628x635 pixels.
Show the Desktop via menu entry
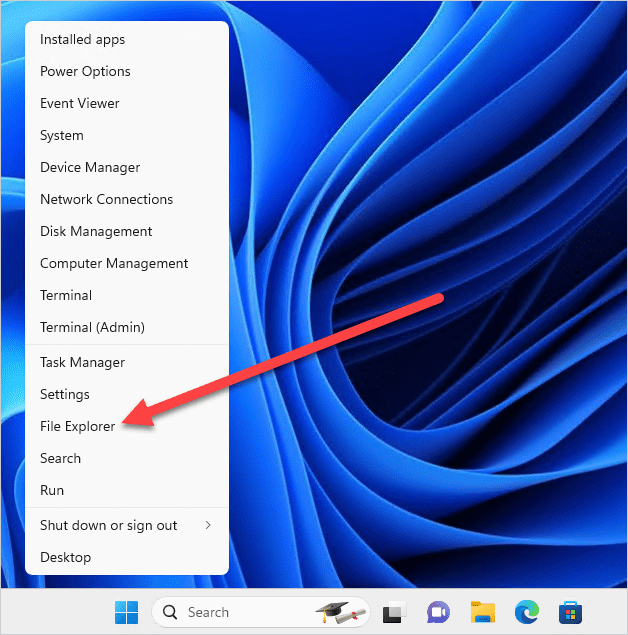click(x=127, y=558)
